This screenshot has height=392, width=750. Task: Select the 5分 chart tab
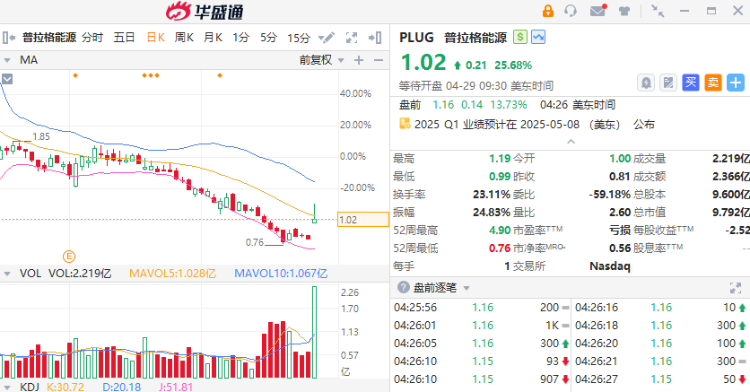[268, 37]
